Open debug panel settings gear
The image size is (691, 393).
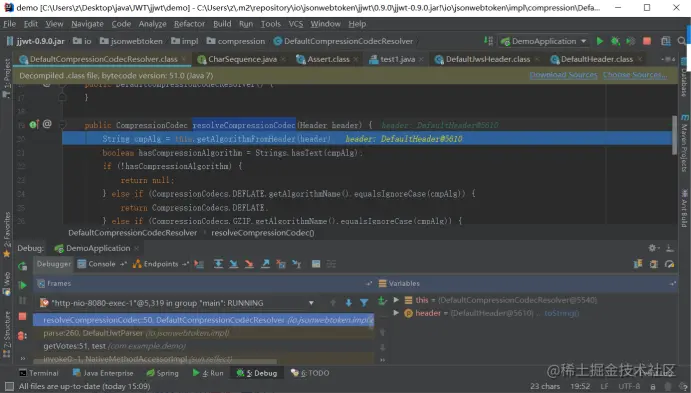click(653, 248)
